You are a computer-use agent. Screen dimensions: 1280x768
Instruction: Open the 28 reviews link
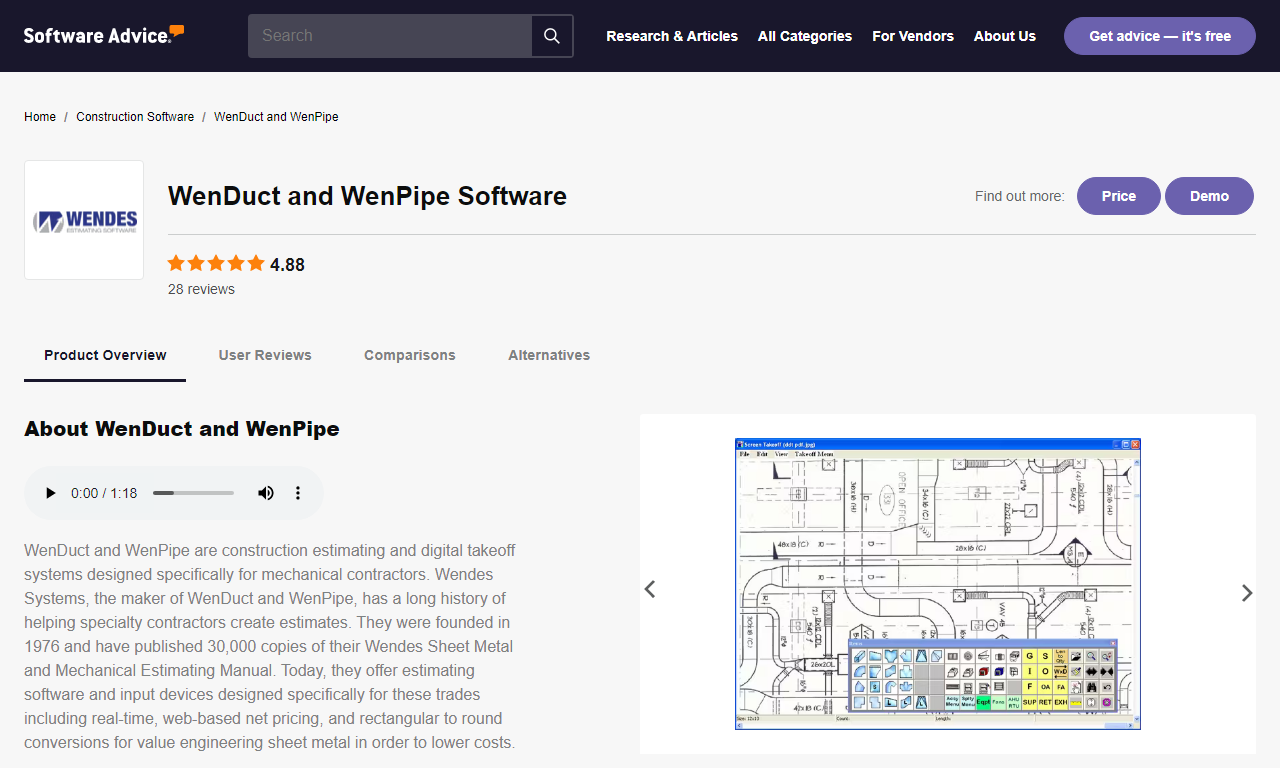201,289
